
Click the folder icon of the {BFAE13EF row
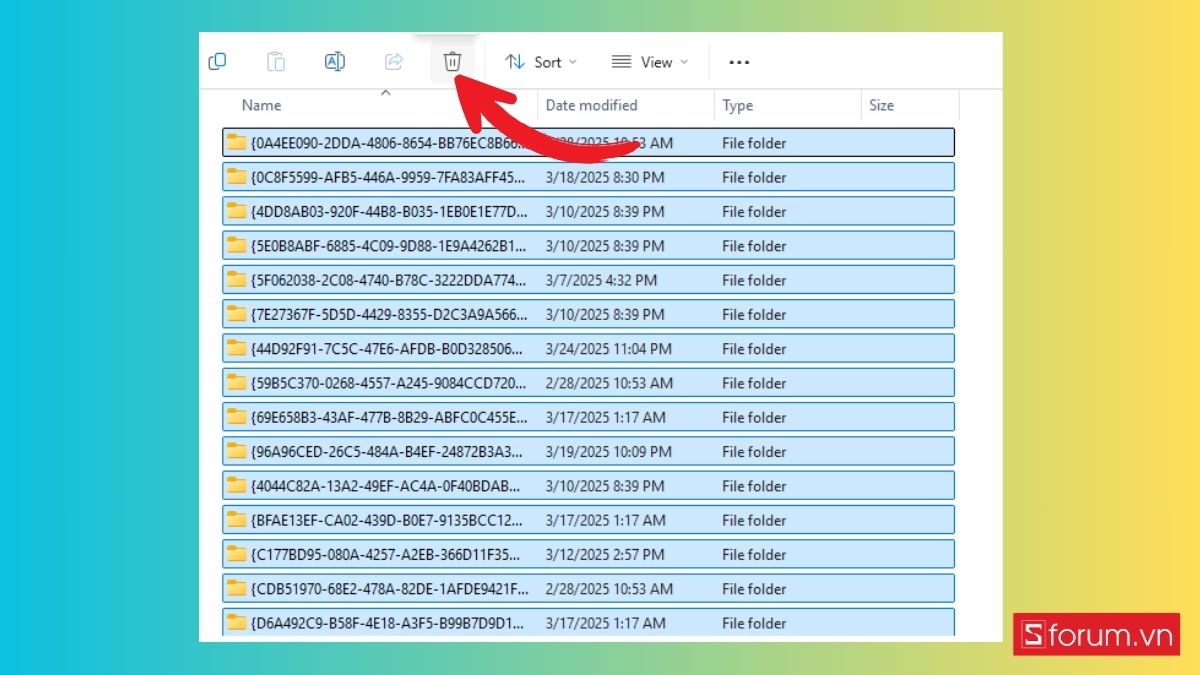click(x=236, y=519)
